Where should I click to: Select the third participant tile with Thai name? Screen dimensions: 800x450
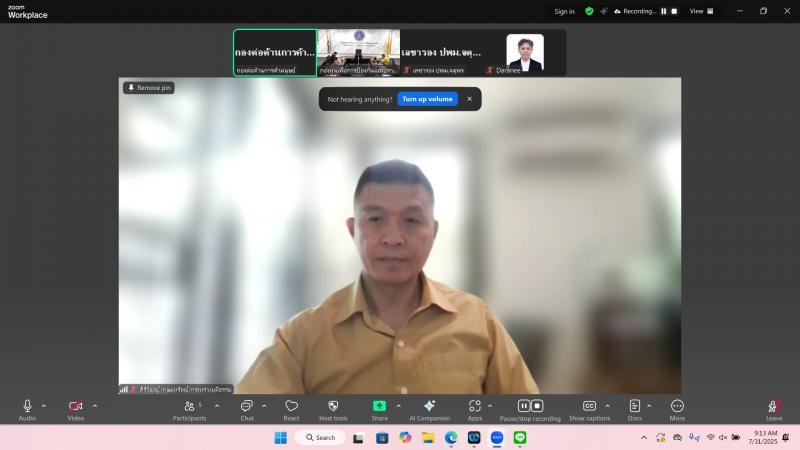441,53
